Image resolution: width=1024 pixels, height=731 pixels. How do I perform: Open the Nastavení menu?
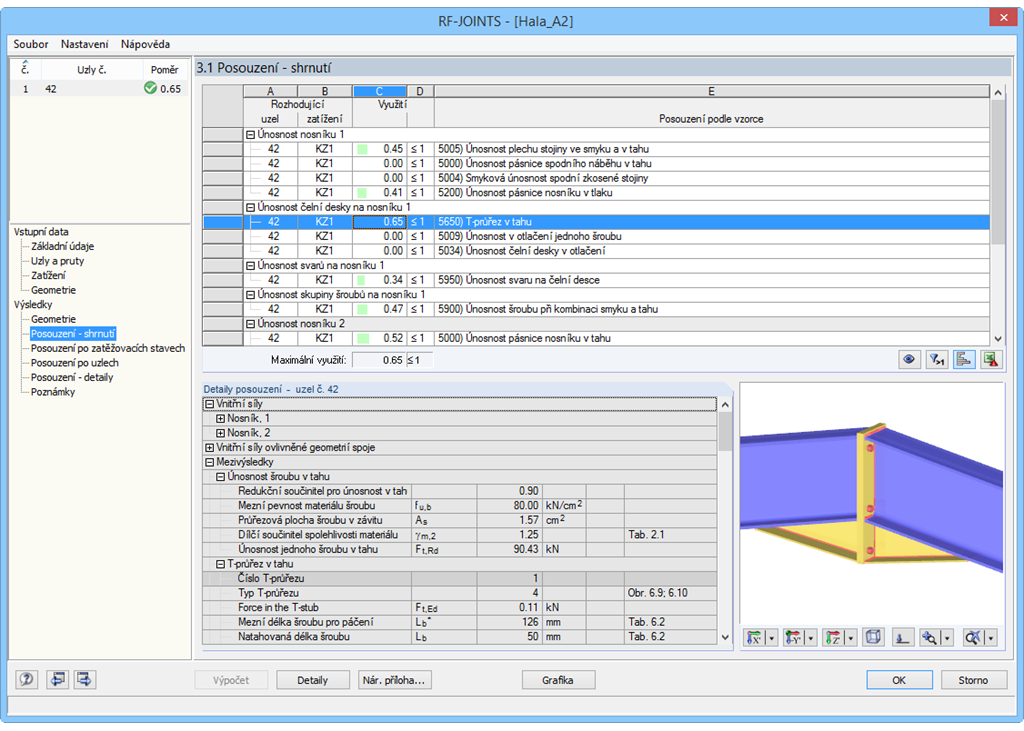coord(85,44)
